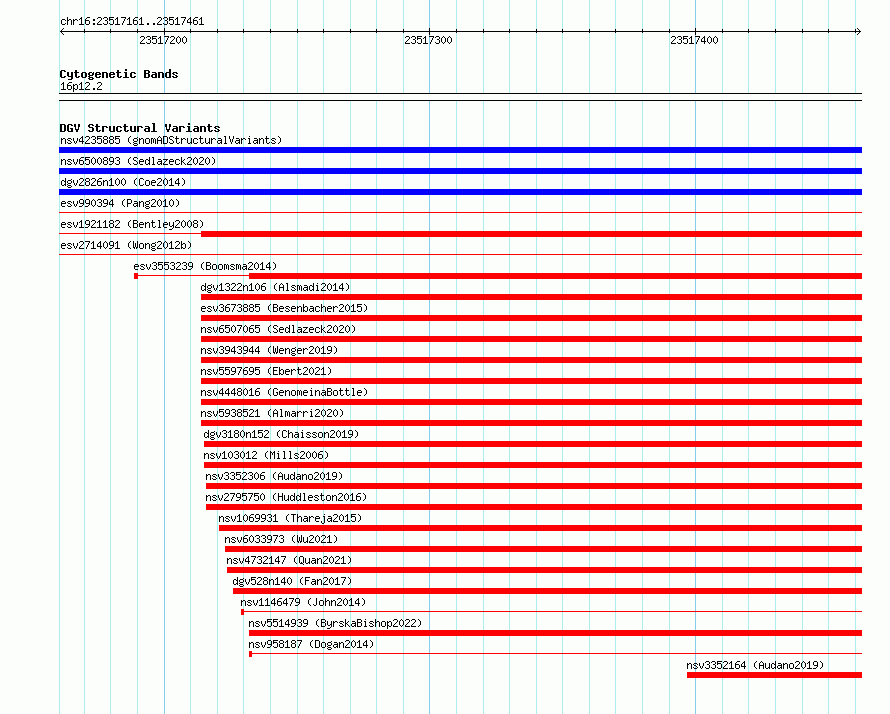
Task: Click nsv1069931 Thareja2015 label
Action: [x=290, y=518]
